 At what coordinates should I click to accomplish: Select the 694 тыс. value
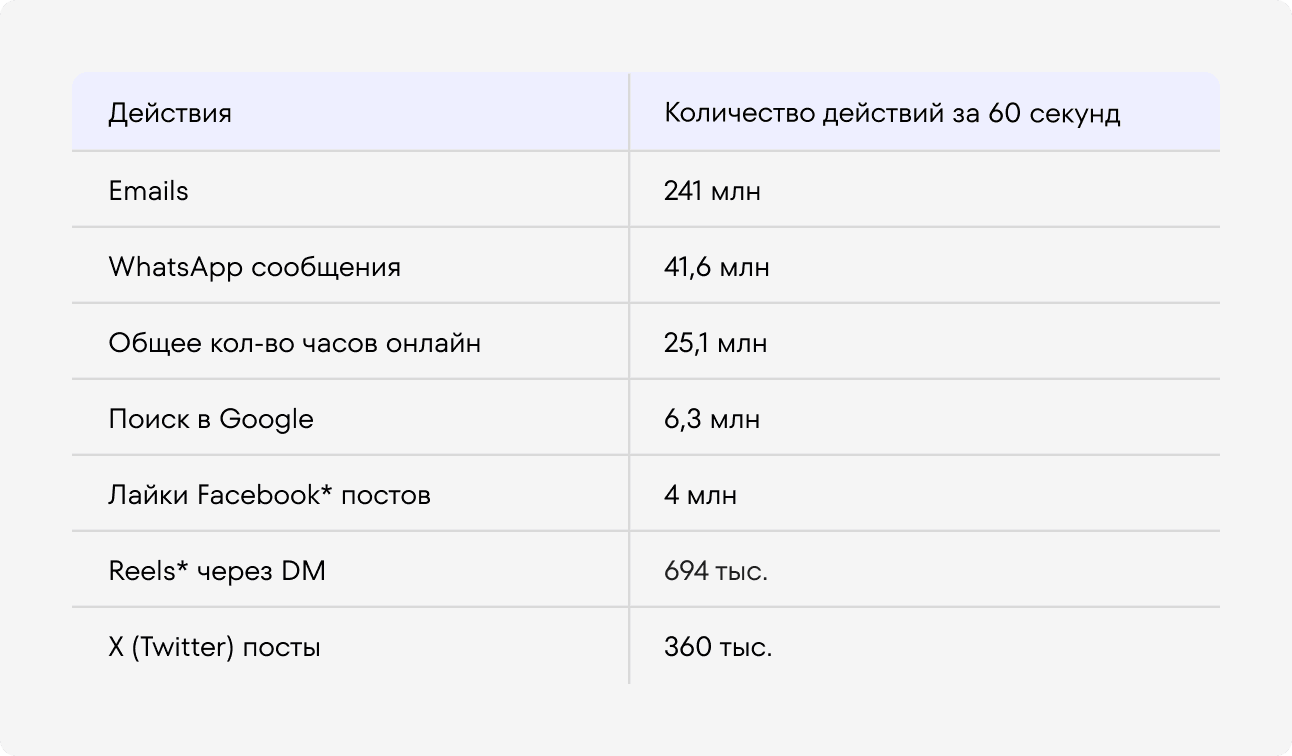(x=716, y=571)
